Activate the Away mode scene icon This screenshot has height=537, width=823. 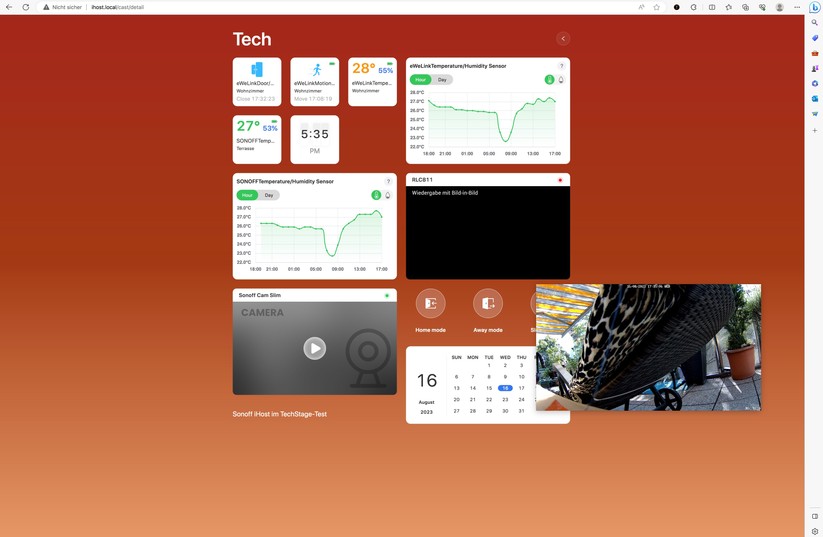488,304
